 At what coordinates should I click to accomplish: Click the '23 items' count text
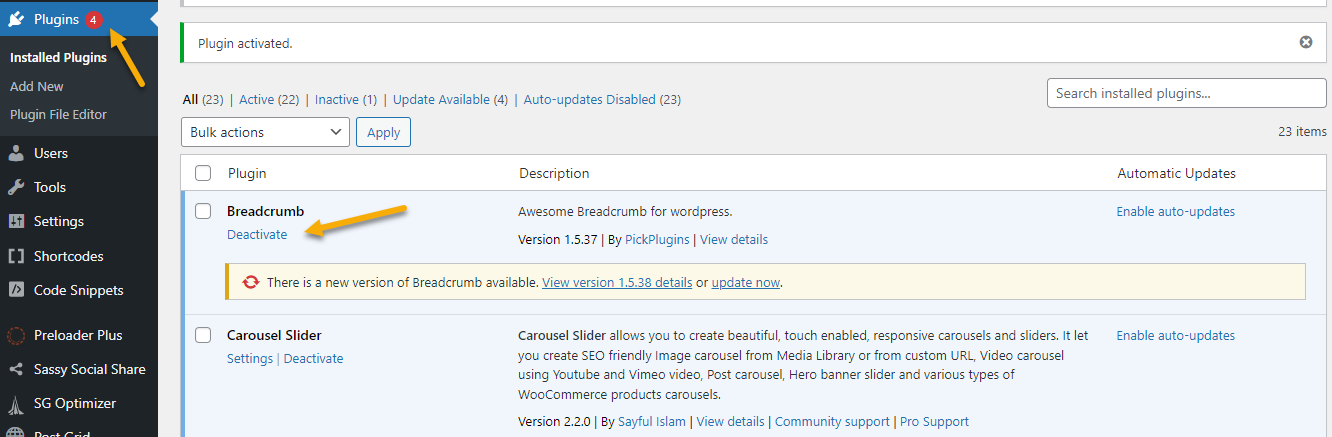1302,131
